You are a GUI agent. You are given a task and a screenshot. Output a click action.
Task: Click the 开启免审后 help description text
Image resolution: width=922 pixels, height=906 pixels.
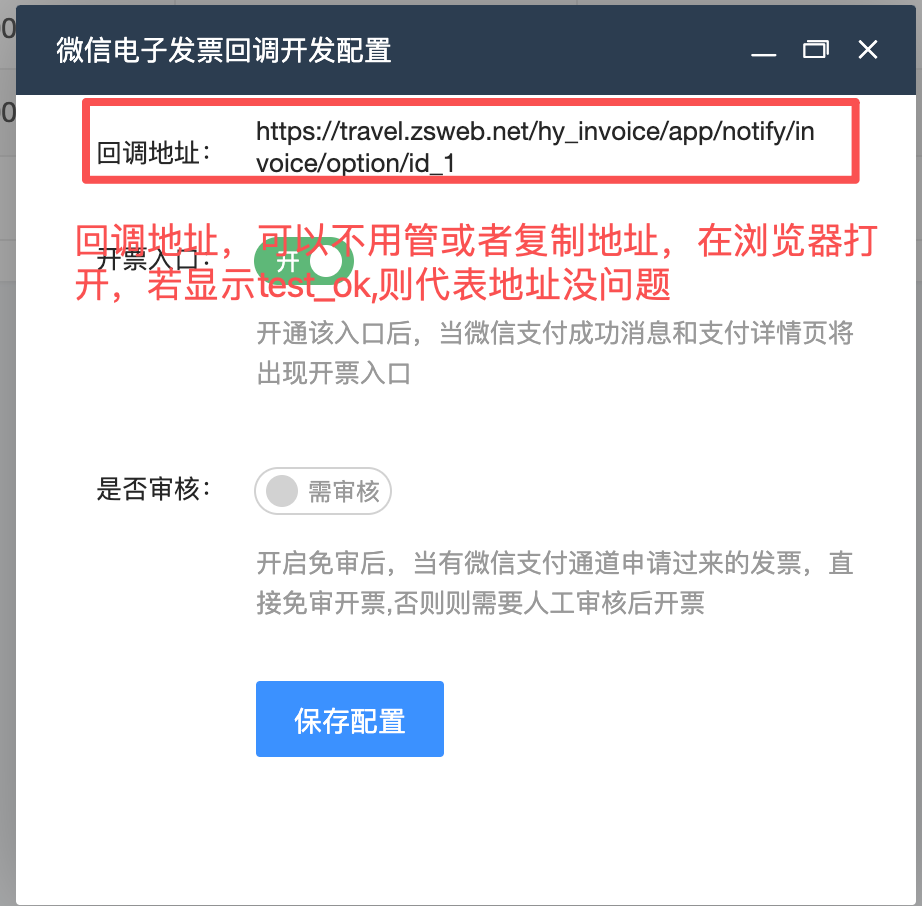pyautogui.click(x=554, y=583)
